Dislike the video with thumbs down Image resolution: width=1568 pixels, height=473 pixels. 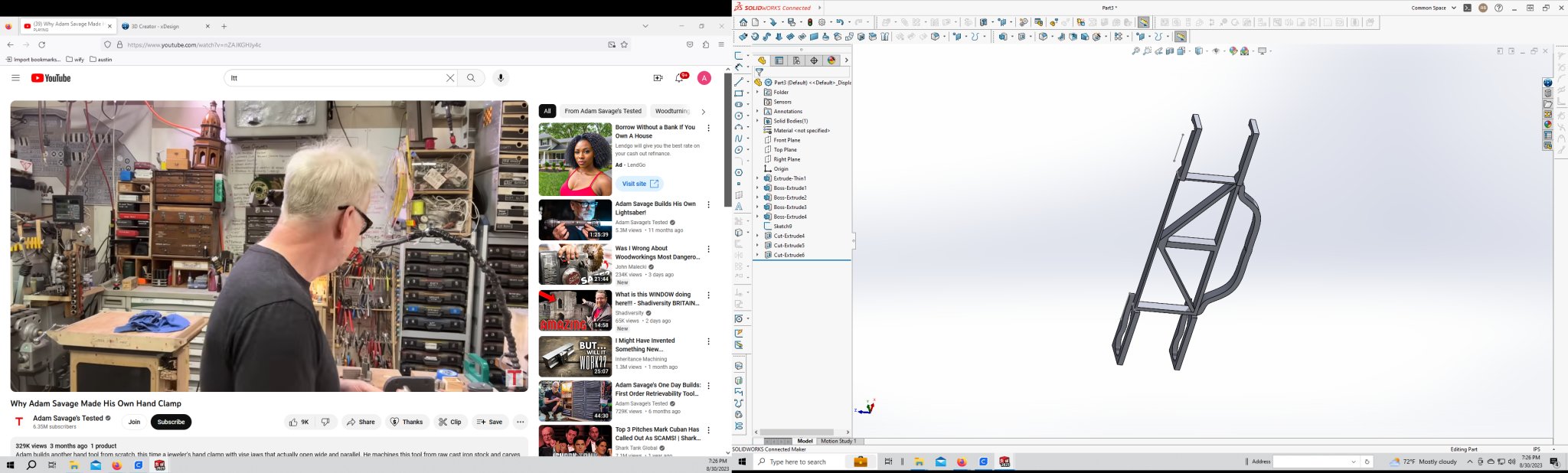325,422
